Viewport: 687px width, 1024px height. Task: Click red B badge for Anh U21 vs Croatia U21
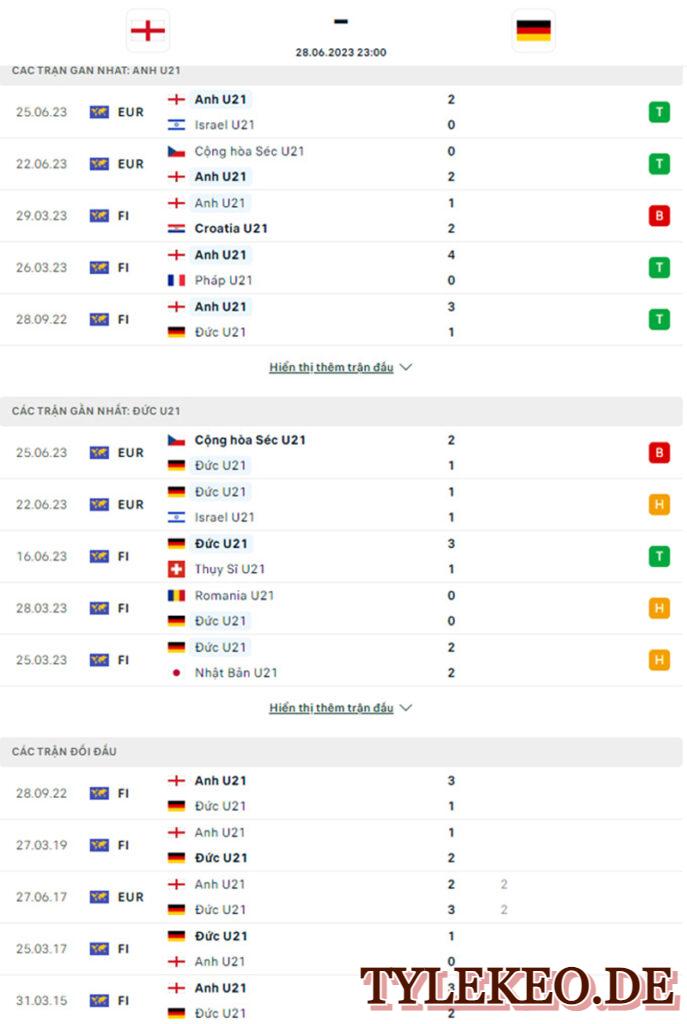(659, 216)
